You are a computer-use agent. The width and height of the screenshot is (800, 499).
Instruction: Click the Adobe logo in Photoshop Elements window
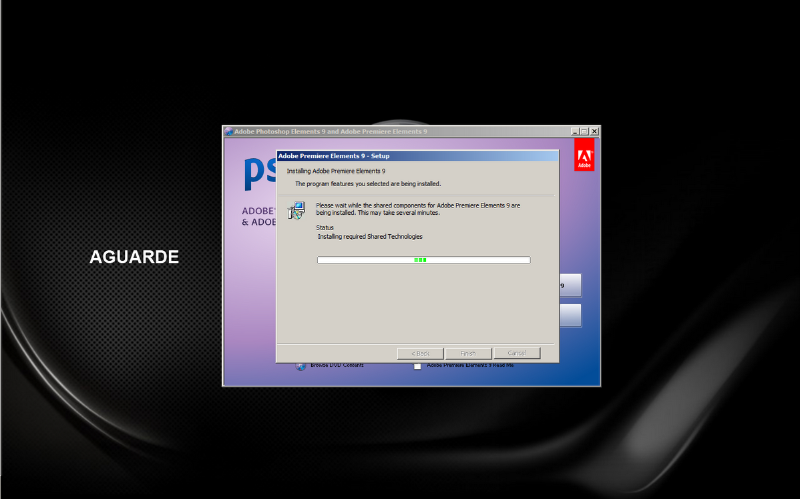click(584, 155)
